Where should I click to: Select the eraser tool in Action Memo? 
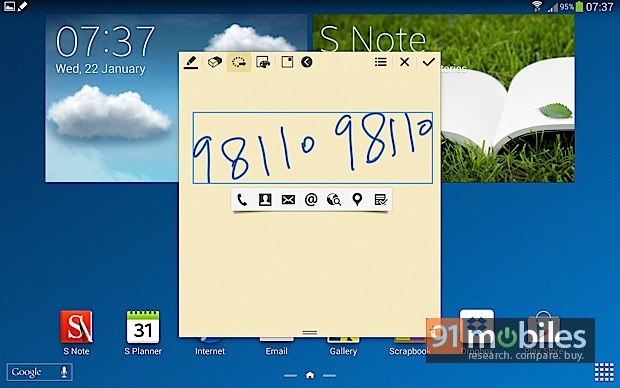pyautogui.click(x=215, y=62)
